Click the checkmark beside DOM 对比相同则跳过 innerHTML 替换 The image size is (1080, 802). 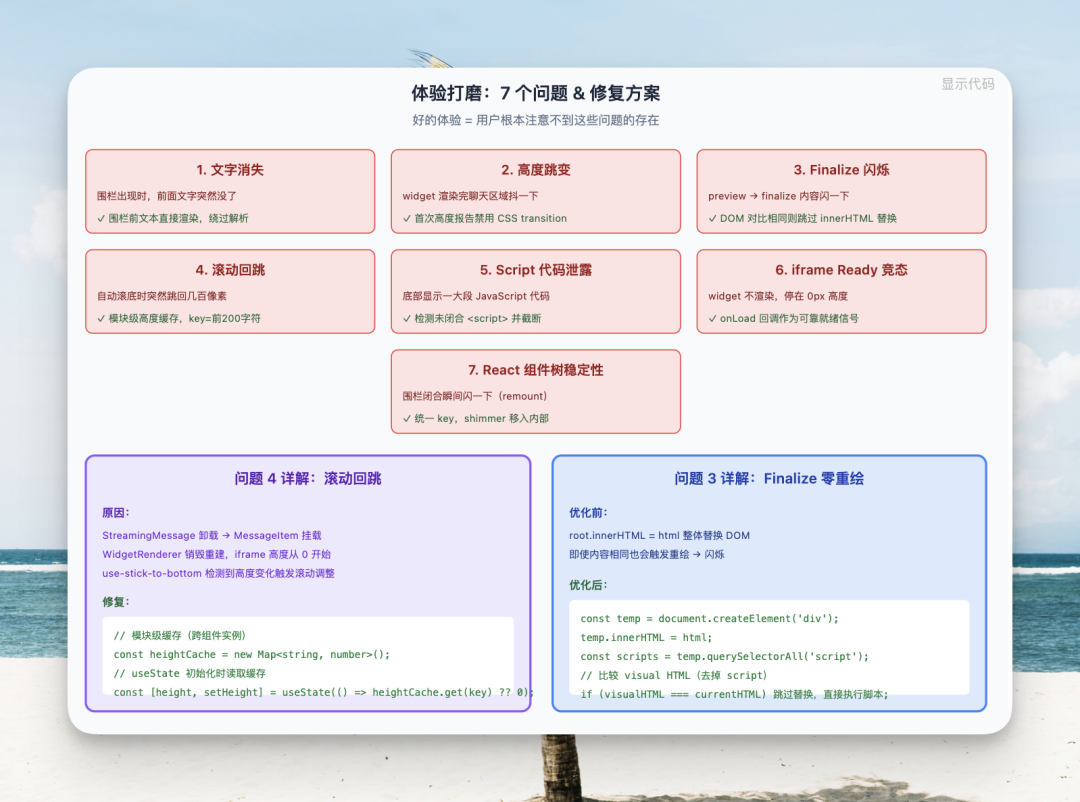[x=714, y=218]
